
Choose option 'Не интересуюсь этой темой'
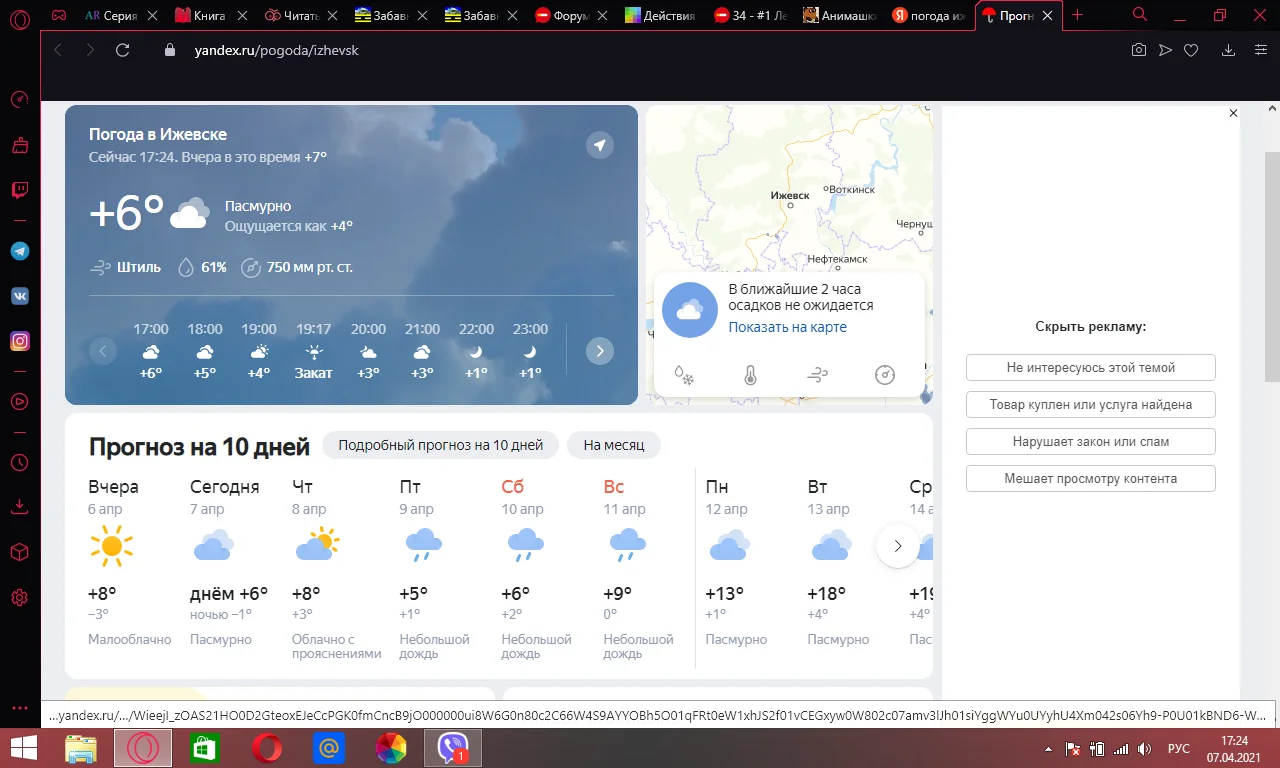(1090, 367)
